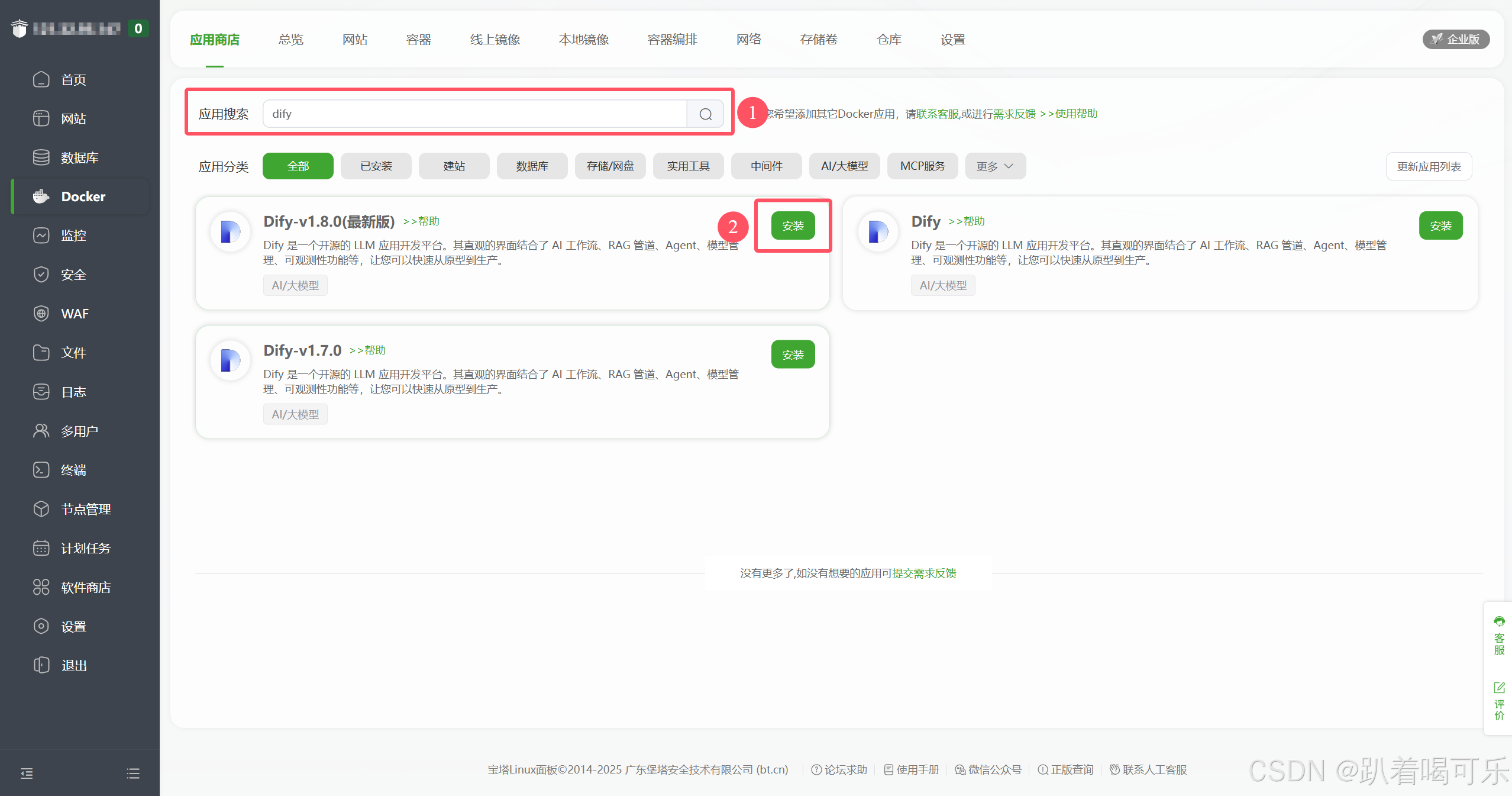The width and height of the screenshot is (1512, 796).
Task: Filter by 中间件 category
Action: coord(767,166)
